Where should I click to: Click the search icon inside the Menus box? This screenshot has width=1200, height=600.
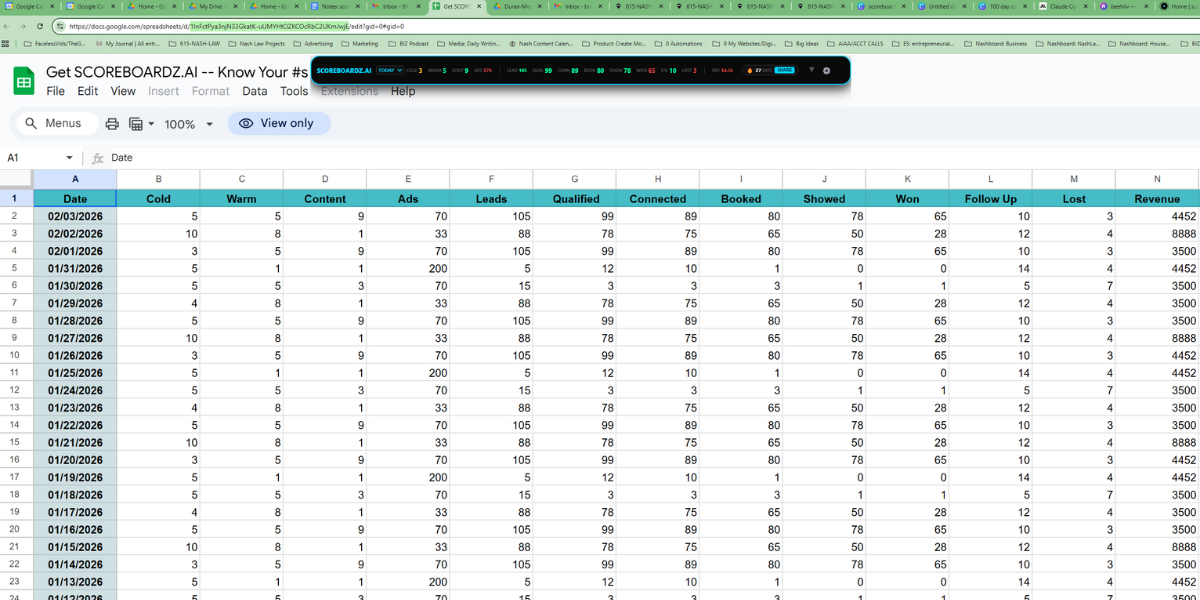pyautogui.click(x=31, y=123)
